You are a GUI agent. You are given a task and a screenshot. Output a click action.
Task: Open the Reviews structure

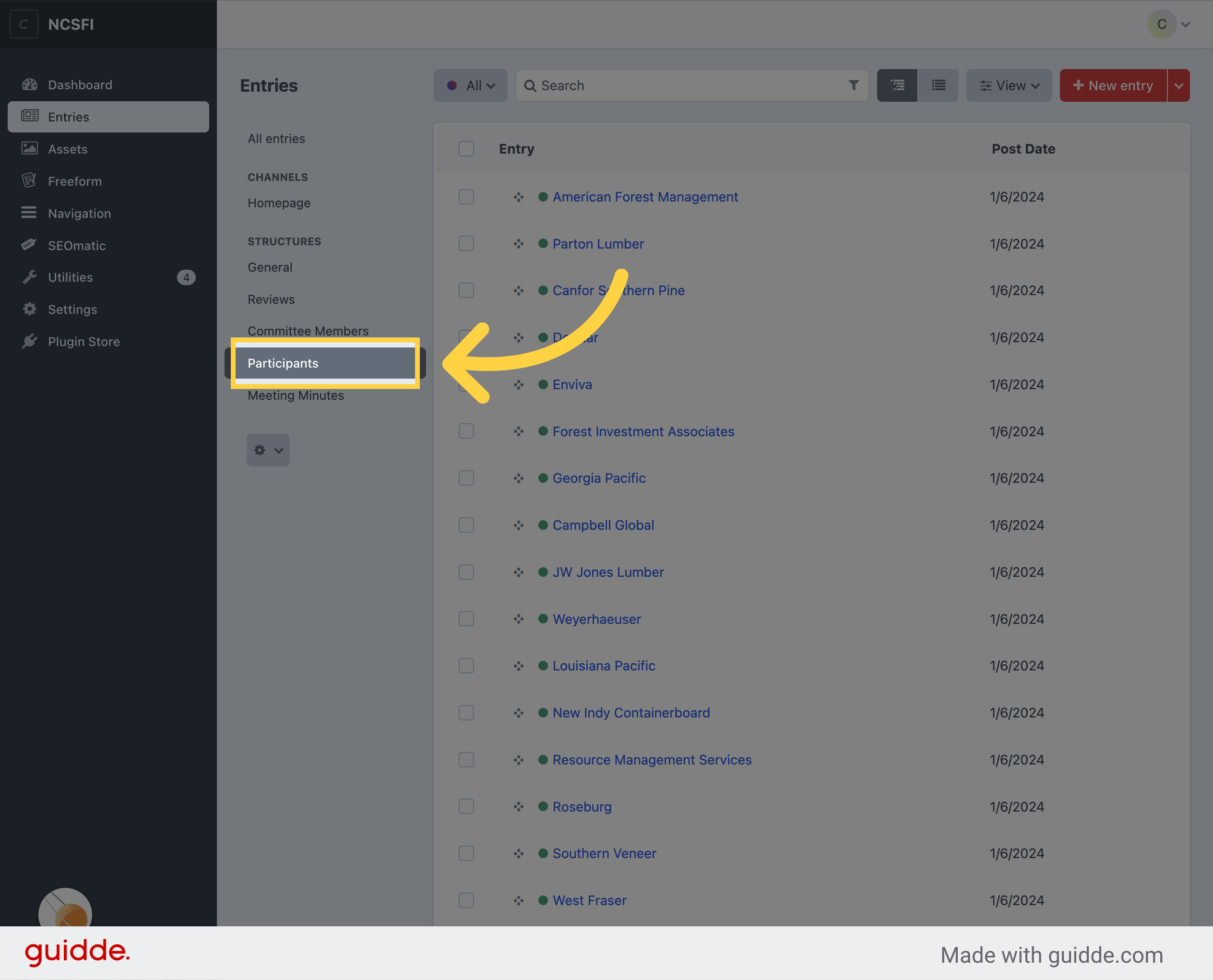[271, 299]
